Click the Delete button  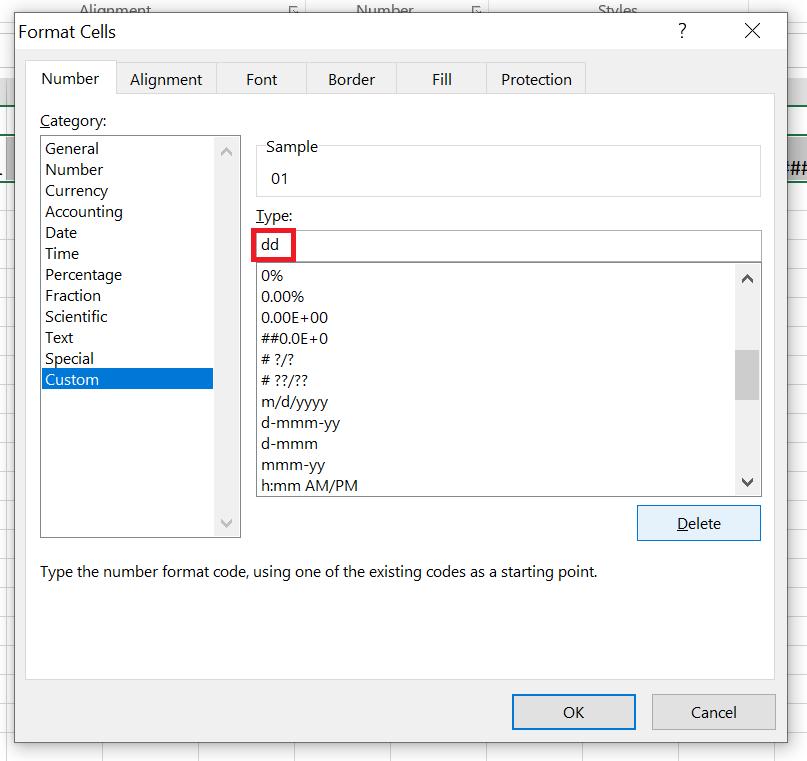(x=698, y=523)
